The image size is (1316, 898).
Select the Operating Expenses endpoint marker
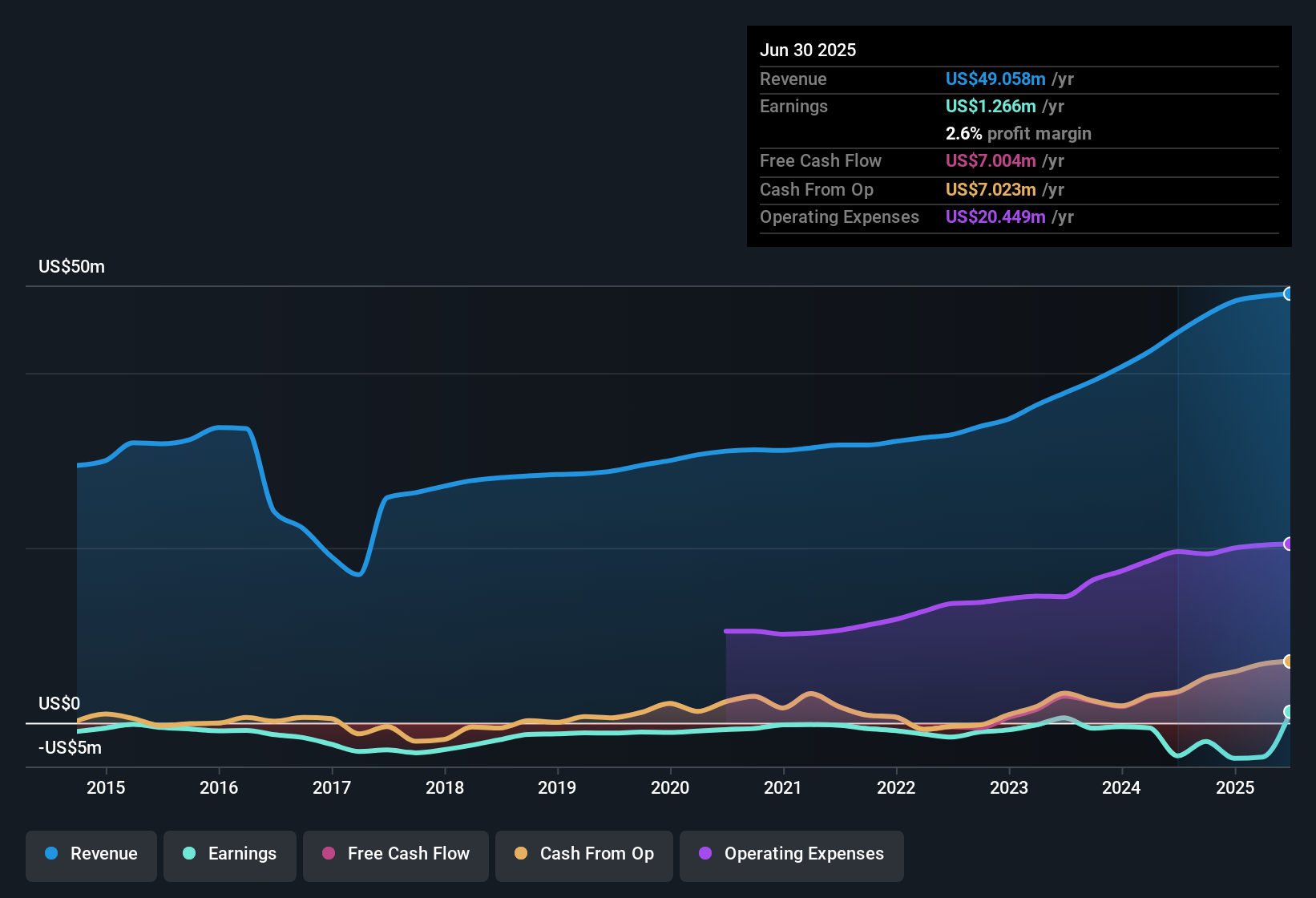tap(1289, 544)
